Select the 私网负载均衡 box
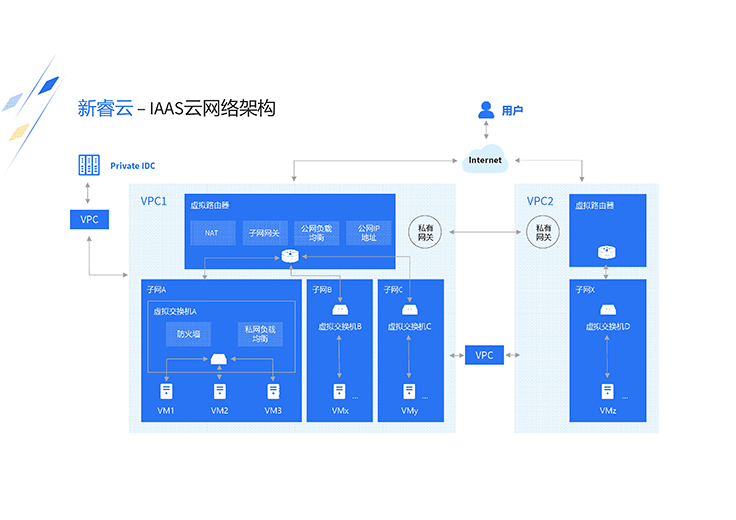Image resolution: width=736 pixels, height=520 pixels. [261, 334]
